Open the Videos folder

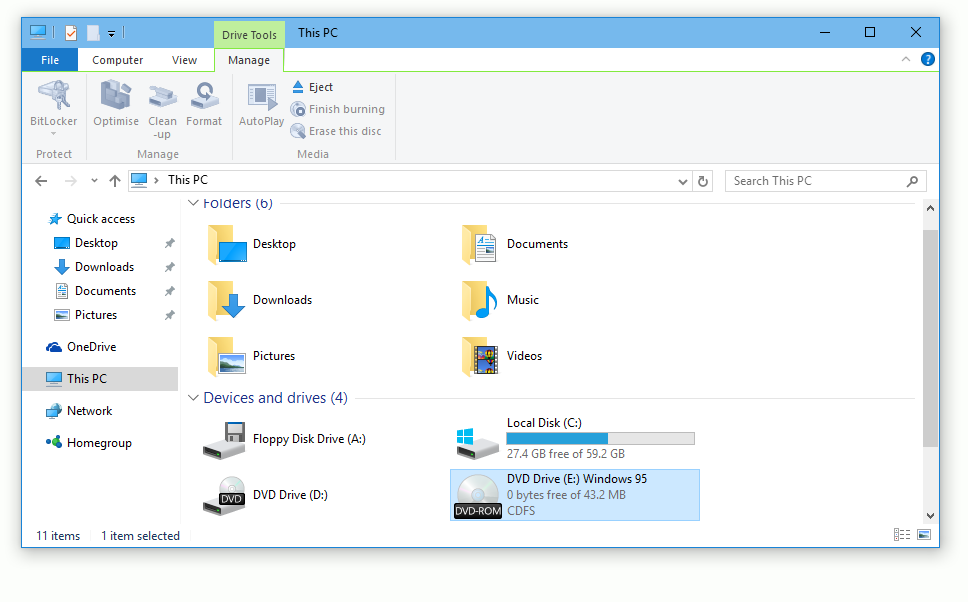[502, 356]
